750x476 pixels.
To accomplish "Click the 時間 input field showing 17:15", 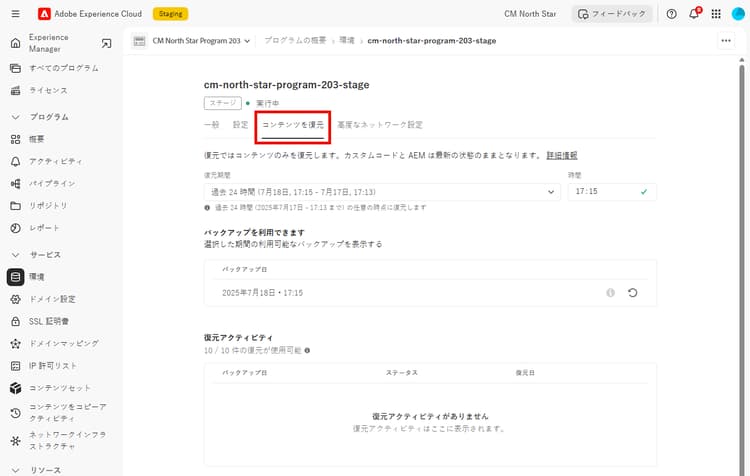I will point(612,191).
